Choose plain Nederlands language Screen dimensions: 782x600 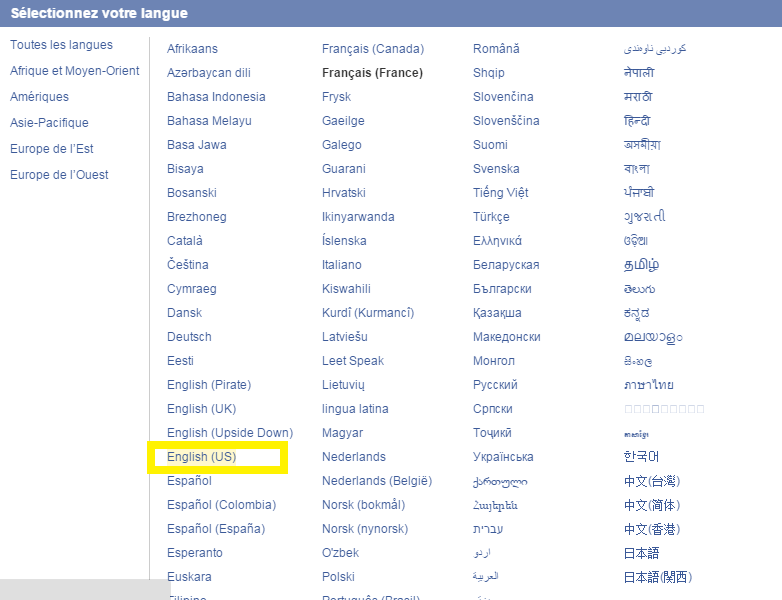[x=354, y=457]
